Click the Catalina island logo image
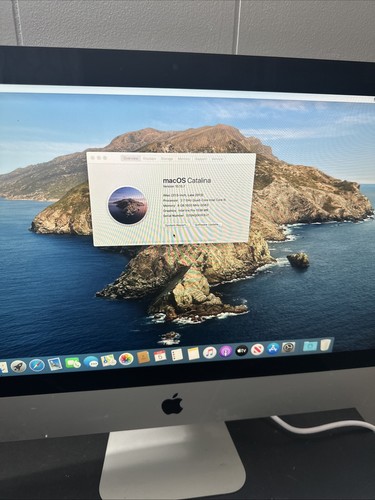Viewport: 375px width, 500px height. click(128, 205)
